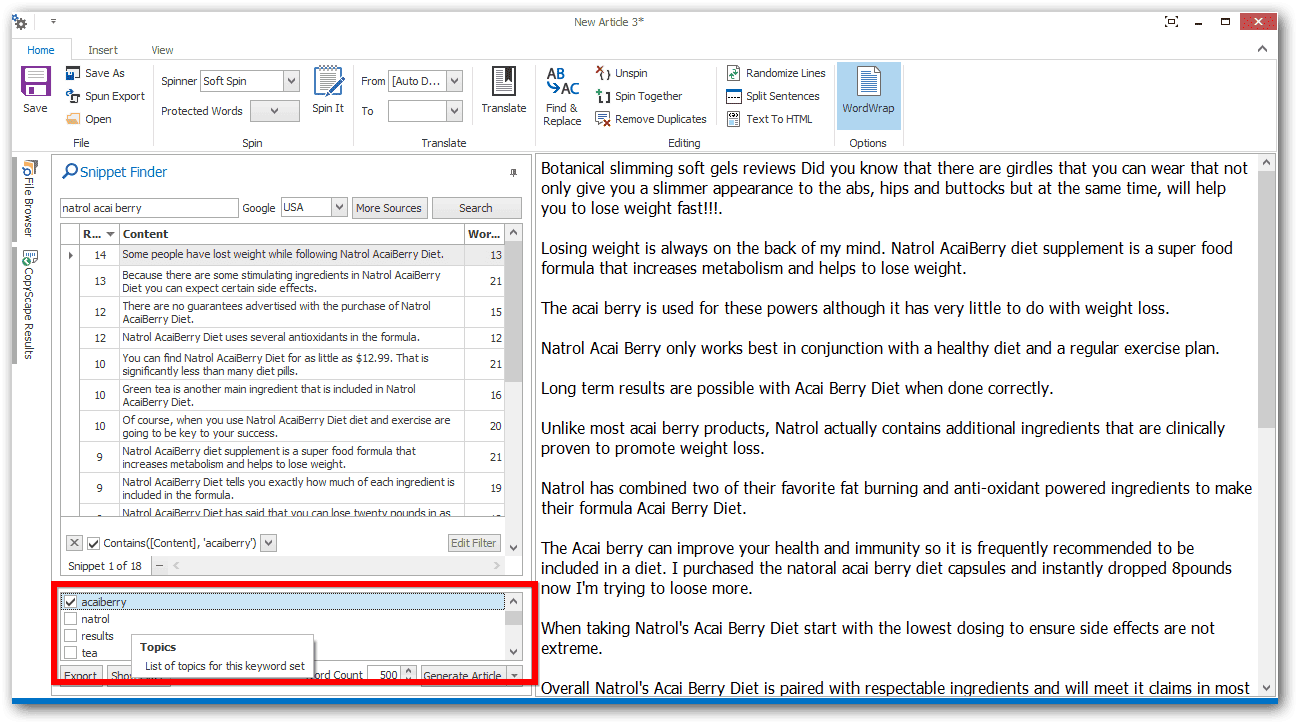This screenshot has width=1298, height=724.
Task: Open the Protected Words dropdown
Action: click(274, 111)
